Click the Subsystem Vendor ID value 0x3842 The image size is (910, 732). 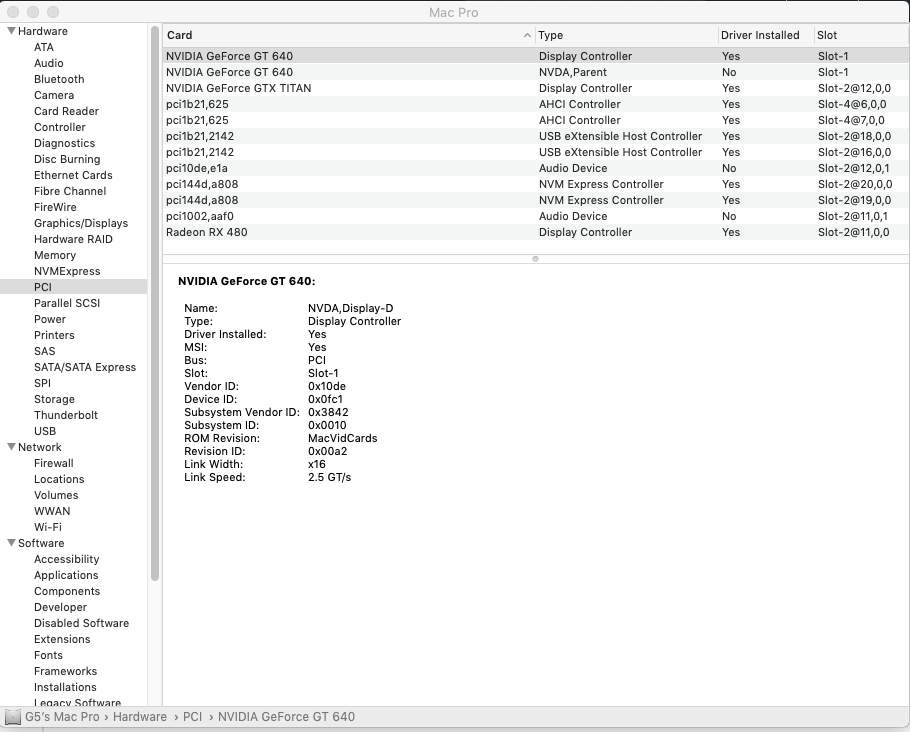[328, 412]
